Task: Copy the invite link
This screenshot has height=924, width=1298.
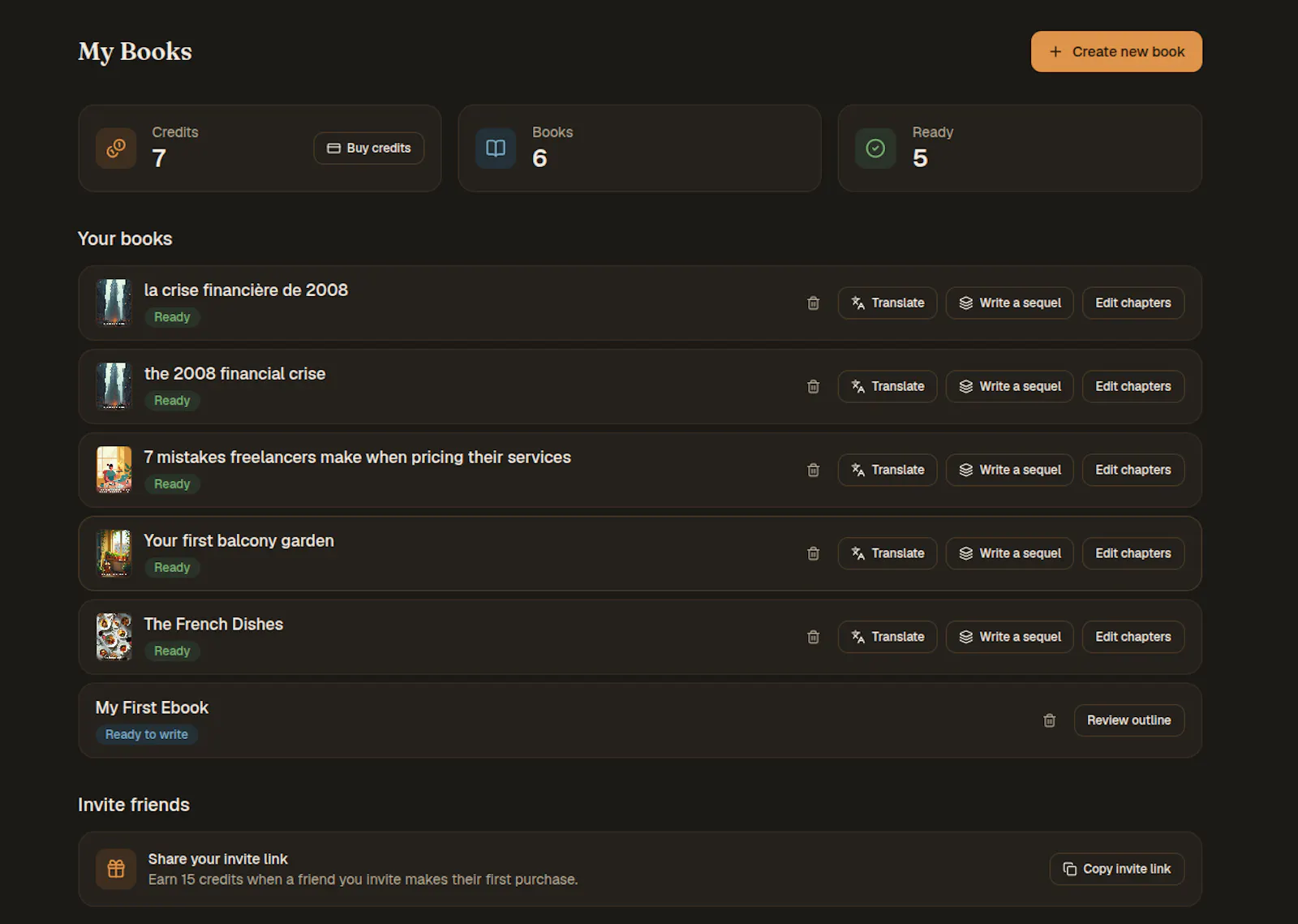Action: [1117, 869]
